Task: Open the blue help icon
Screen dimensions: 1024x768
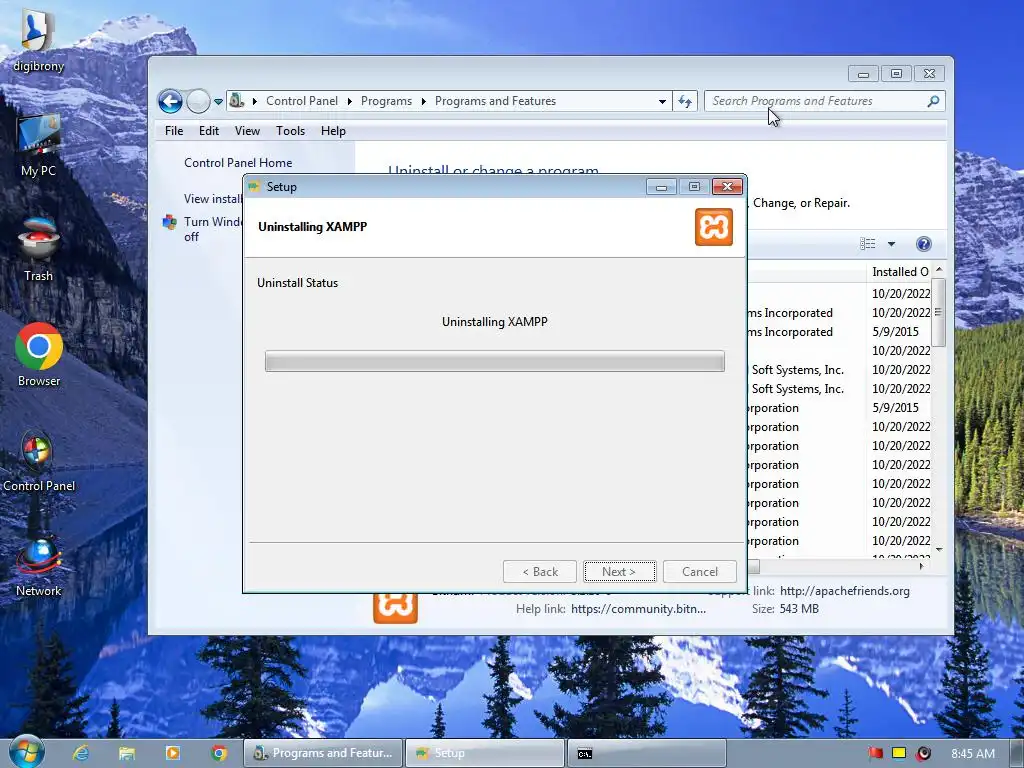Action: point(923,244)
